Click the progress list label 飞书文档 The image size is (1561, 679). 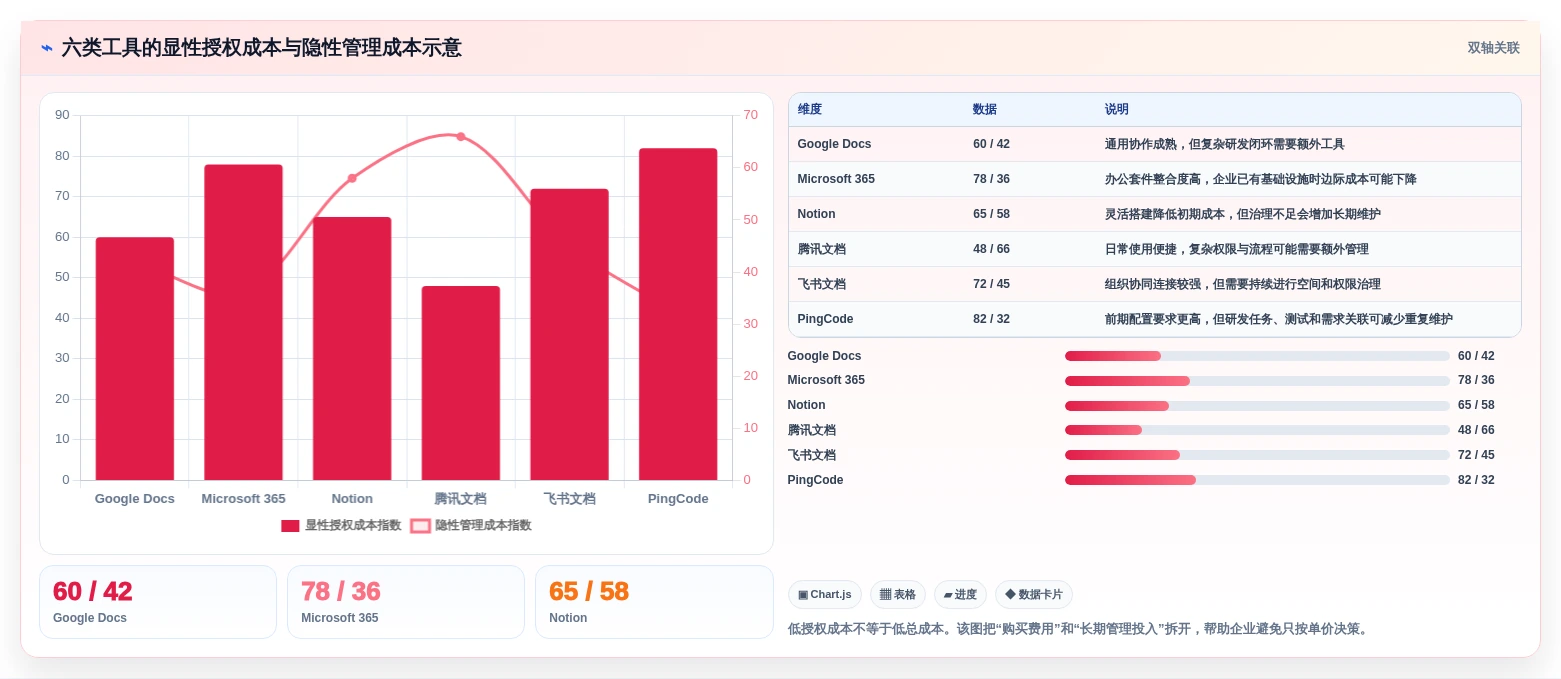[811, 455]
